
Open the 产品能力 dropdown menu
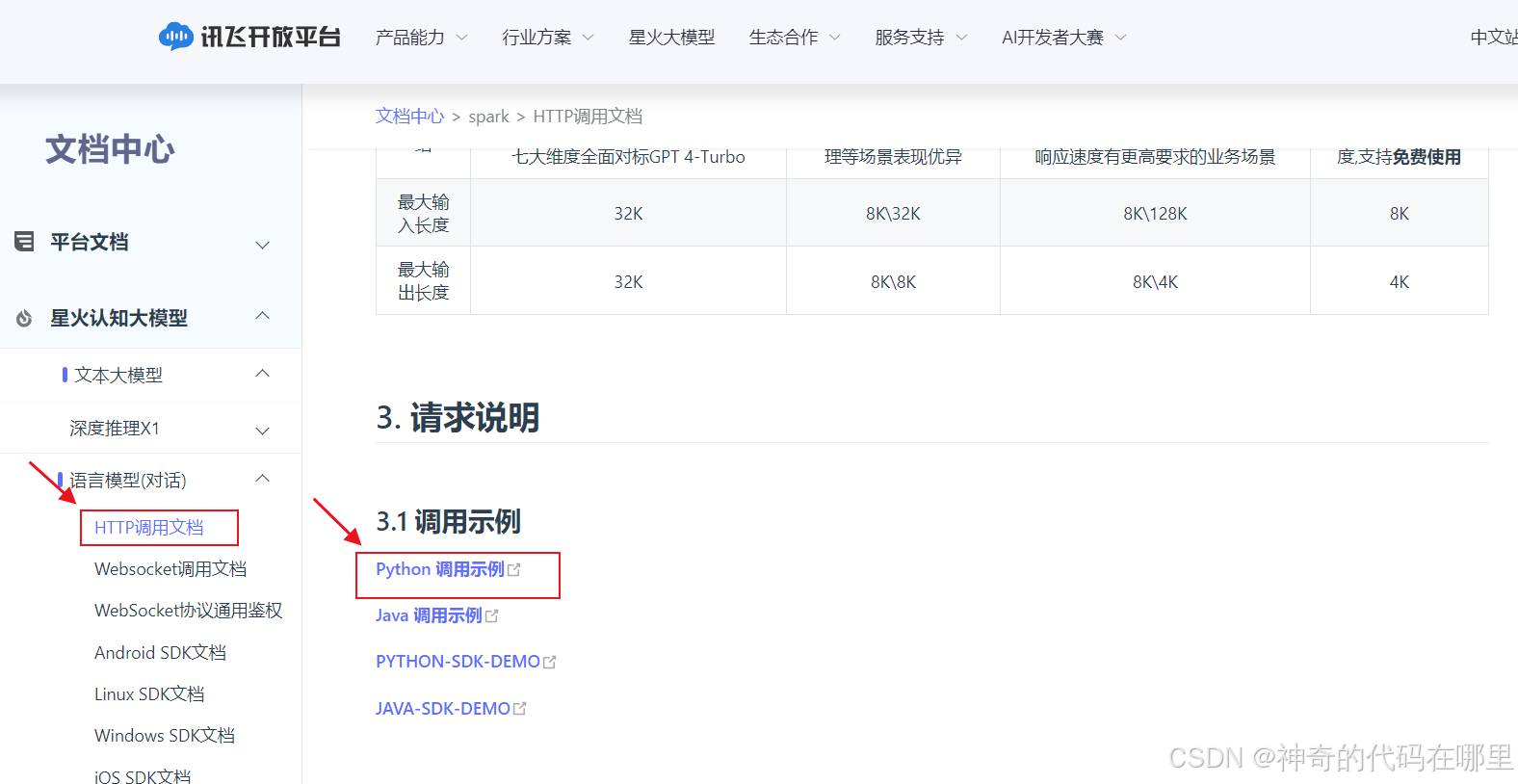(x=421, y=37)
